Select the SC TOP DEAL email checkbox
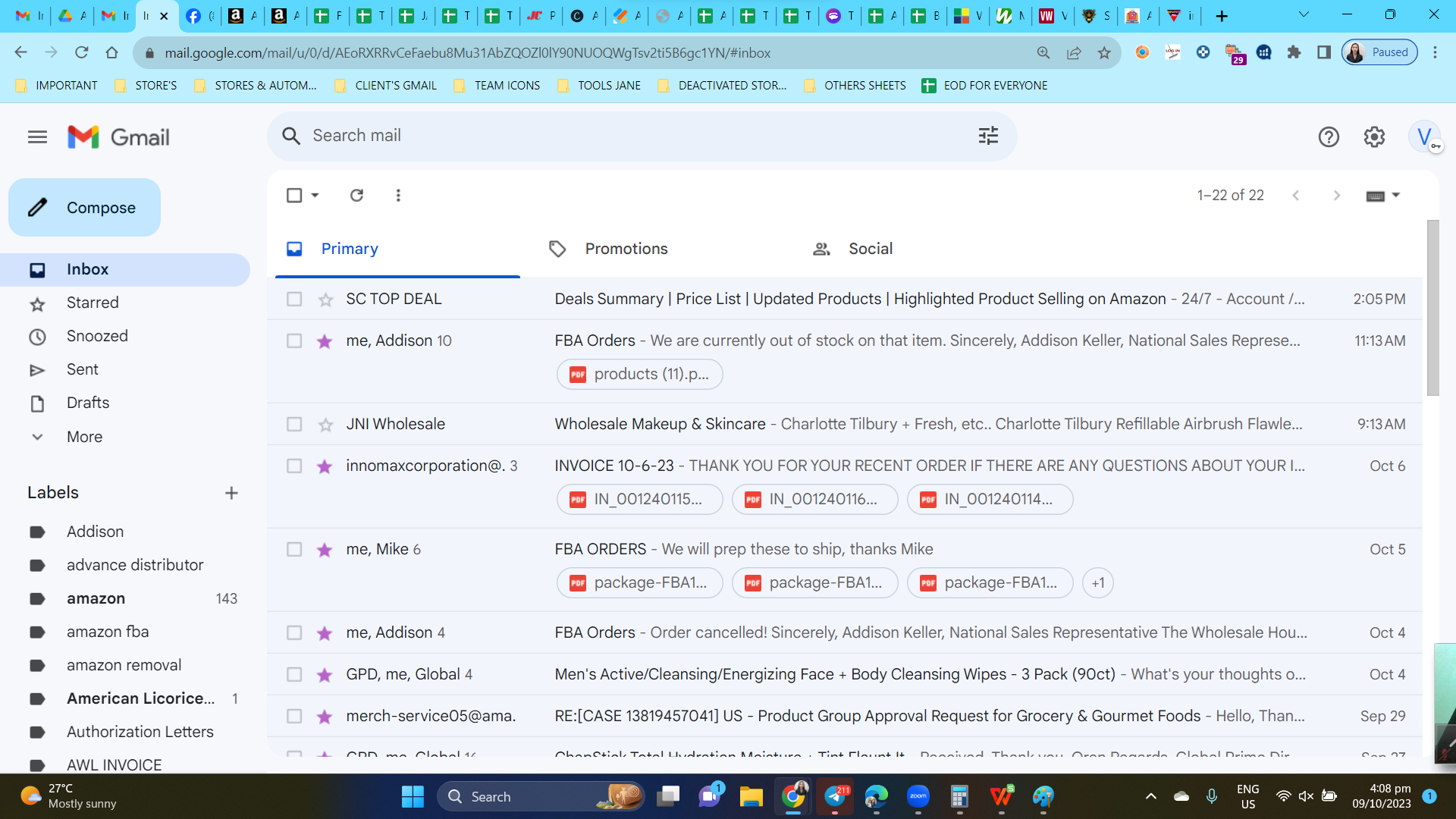Image resolution: width=1456 pixels, height=819 pixels. pos(294,300)
